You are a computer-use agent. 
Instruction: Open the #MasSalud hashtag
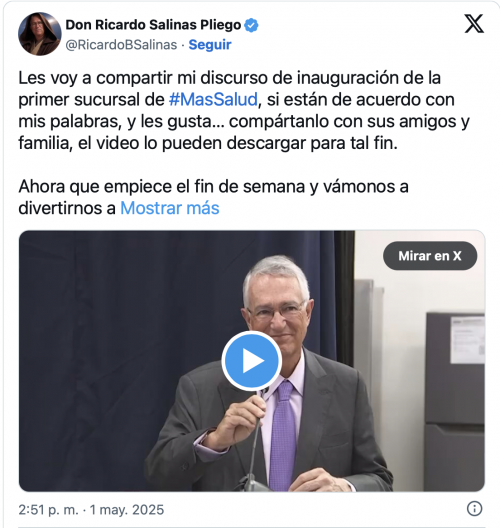(213, 100)
